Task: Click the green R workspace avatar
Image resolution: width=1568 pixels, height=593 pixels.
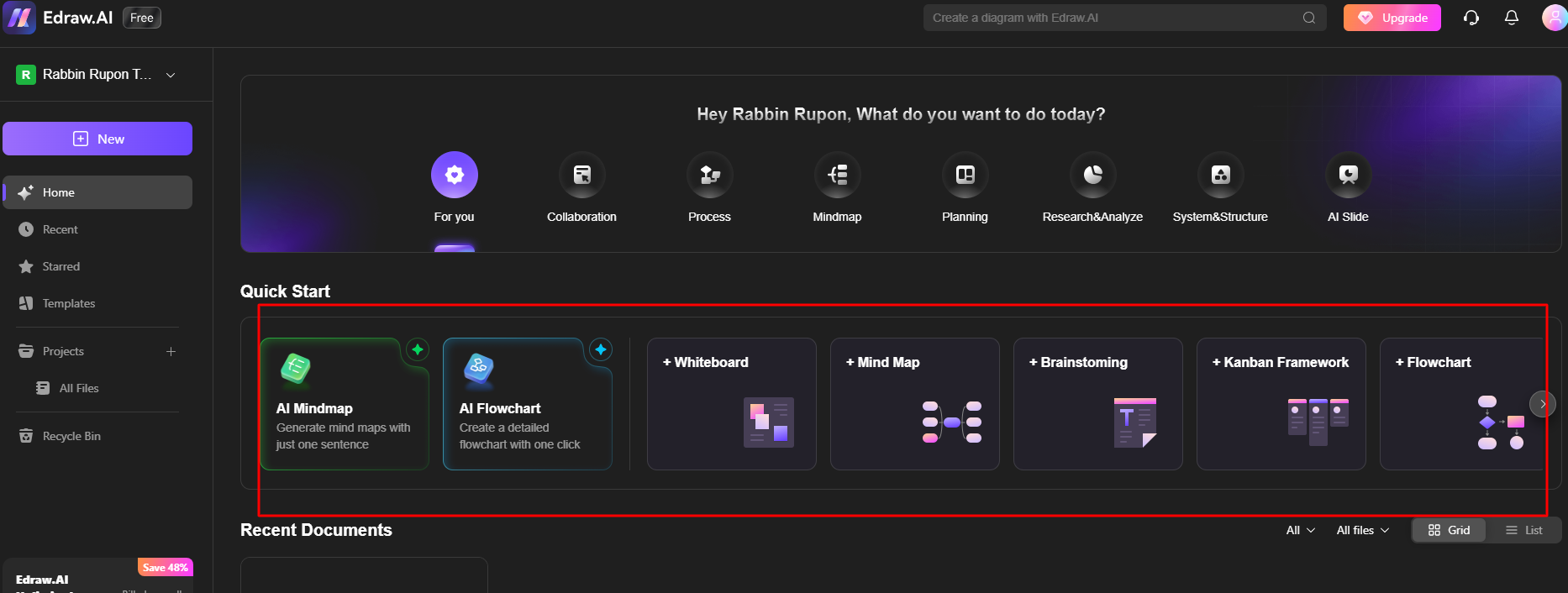Action: [26, 75]
